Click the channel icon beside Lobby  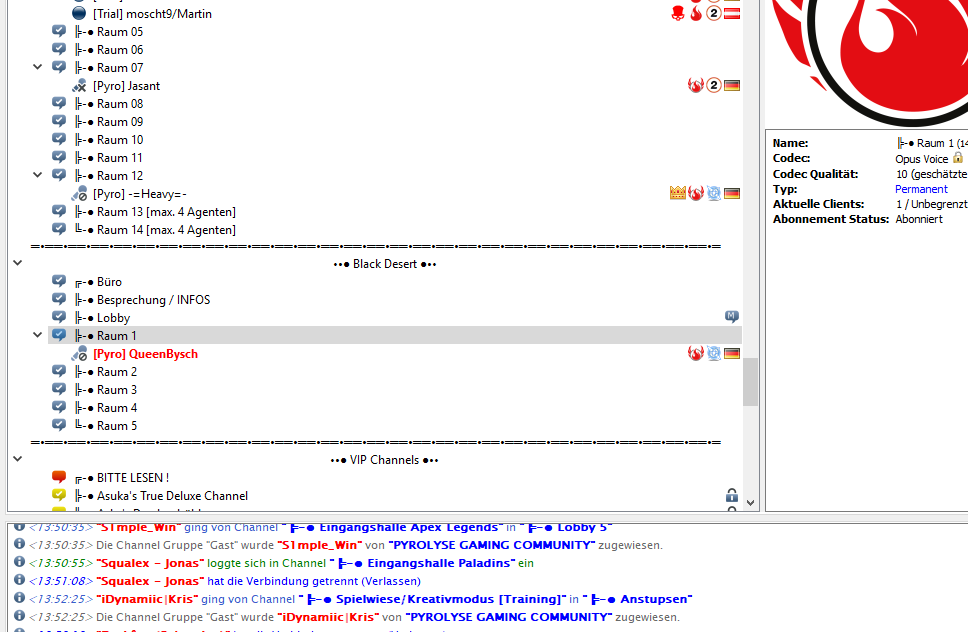pyautogui.click(x=59, y=317)
